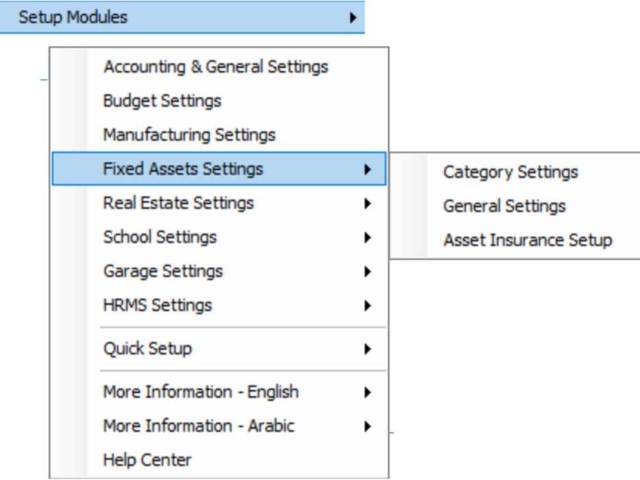Screen dimensions: 640x480
Task: Open More Information - Arabic entry
Action: [219, 426]
